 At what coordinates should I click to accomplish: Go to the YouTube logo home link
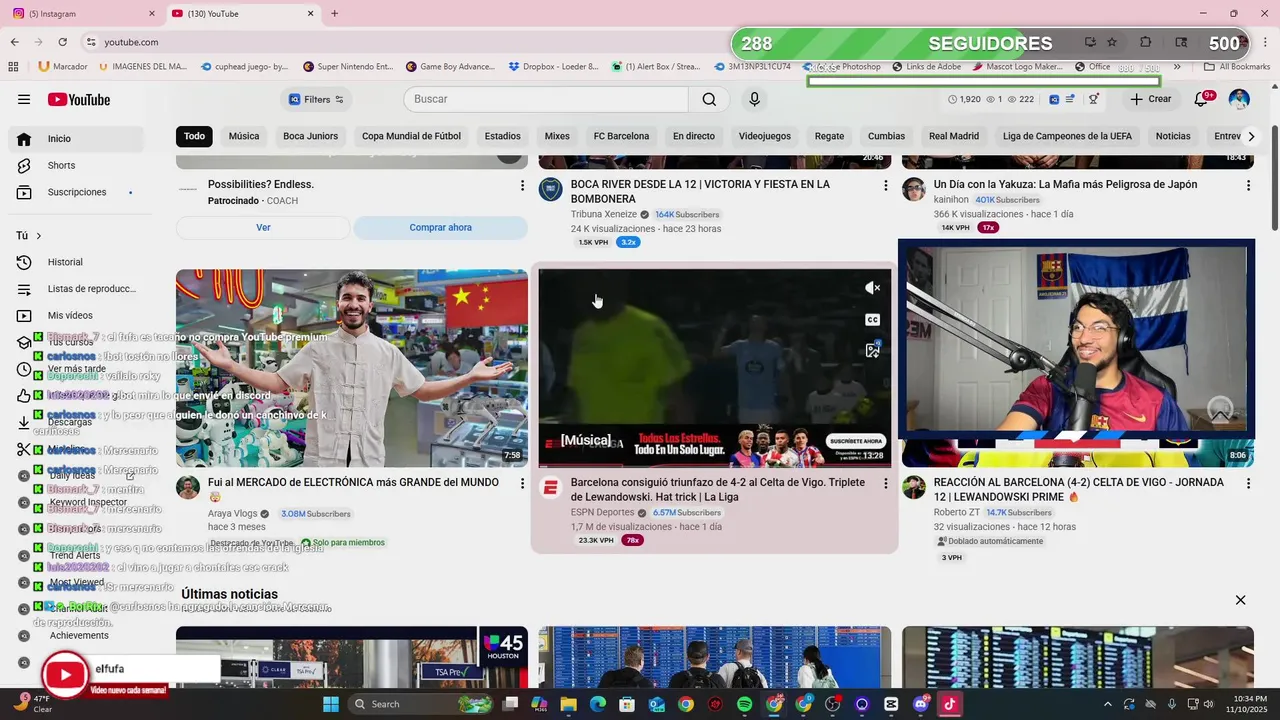(78, 99)
